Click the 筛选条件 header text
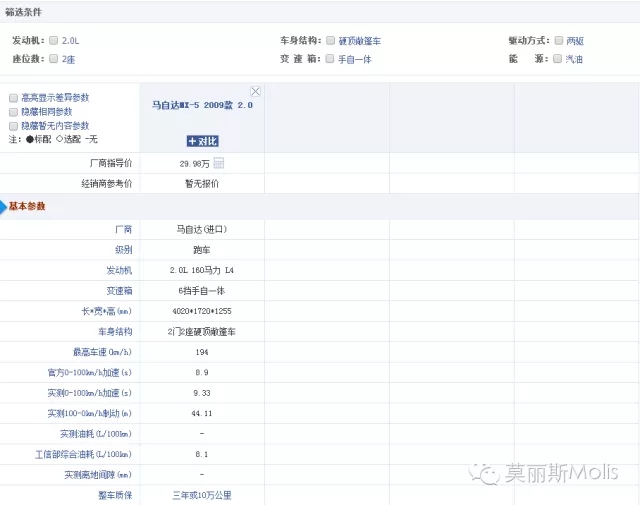Screen dimensions: 640x505 pyautogui.click(x=23, y=12)
